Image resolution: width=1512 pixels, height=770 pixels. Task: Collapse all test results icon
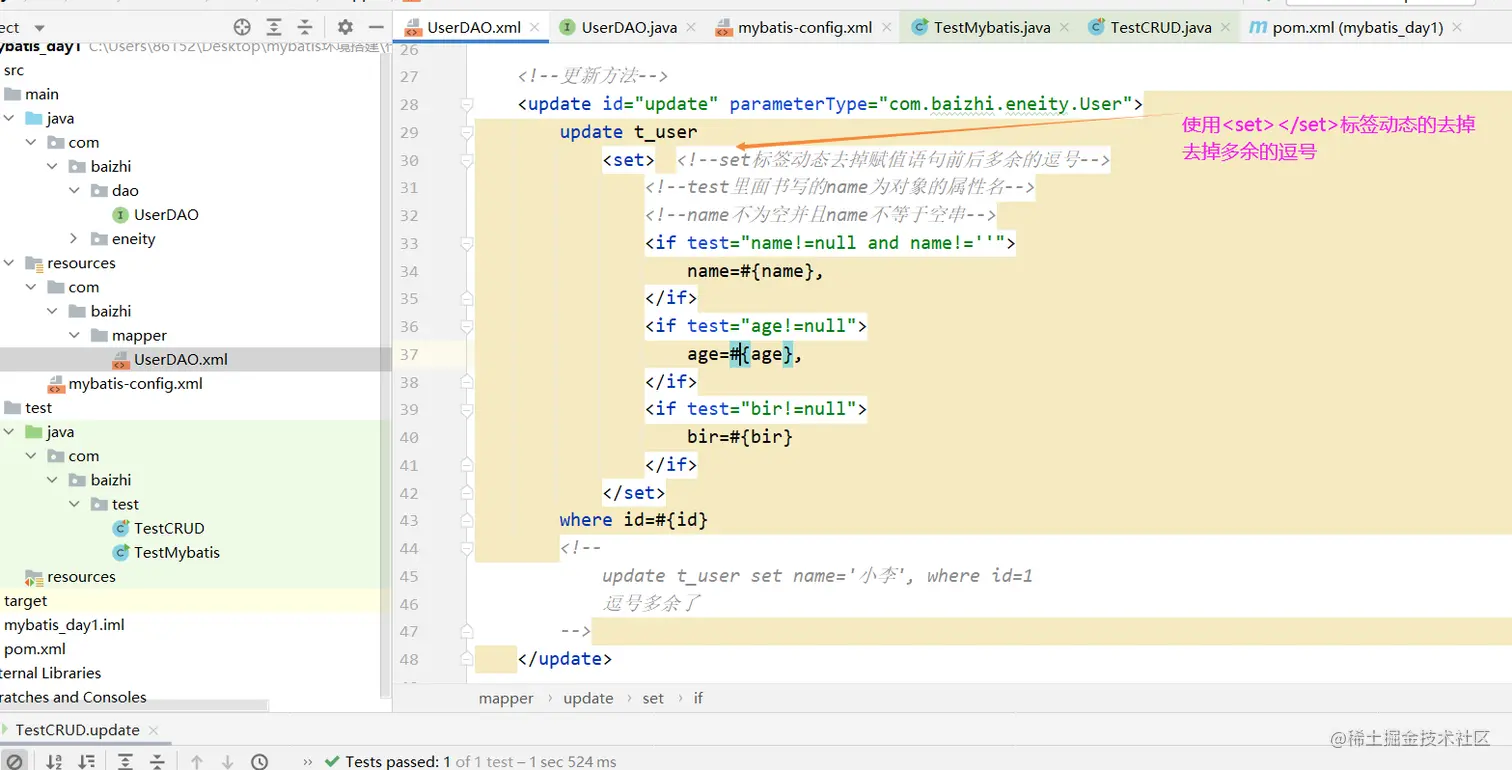tap(157, 762)
